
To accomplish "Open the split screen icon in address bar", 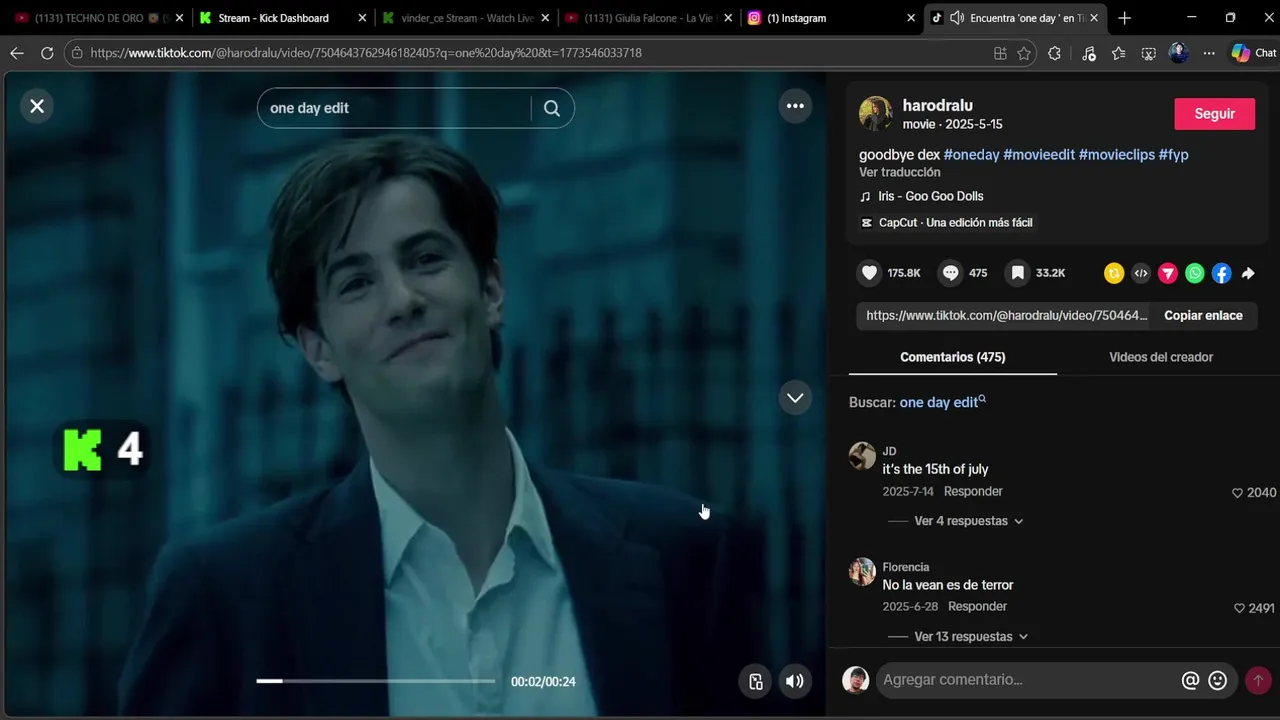I will point(1000,53).
